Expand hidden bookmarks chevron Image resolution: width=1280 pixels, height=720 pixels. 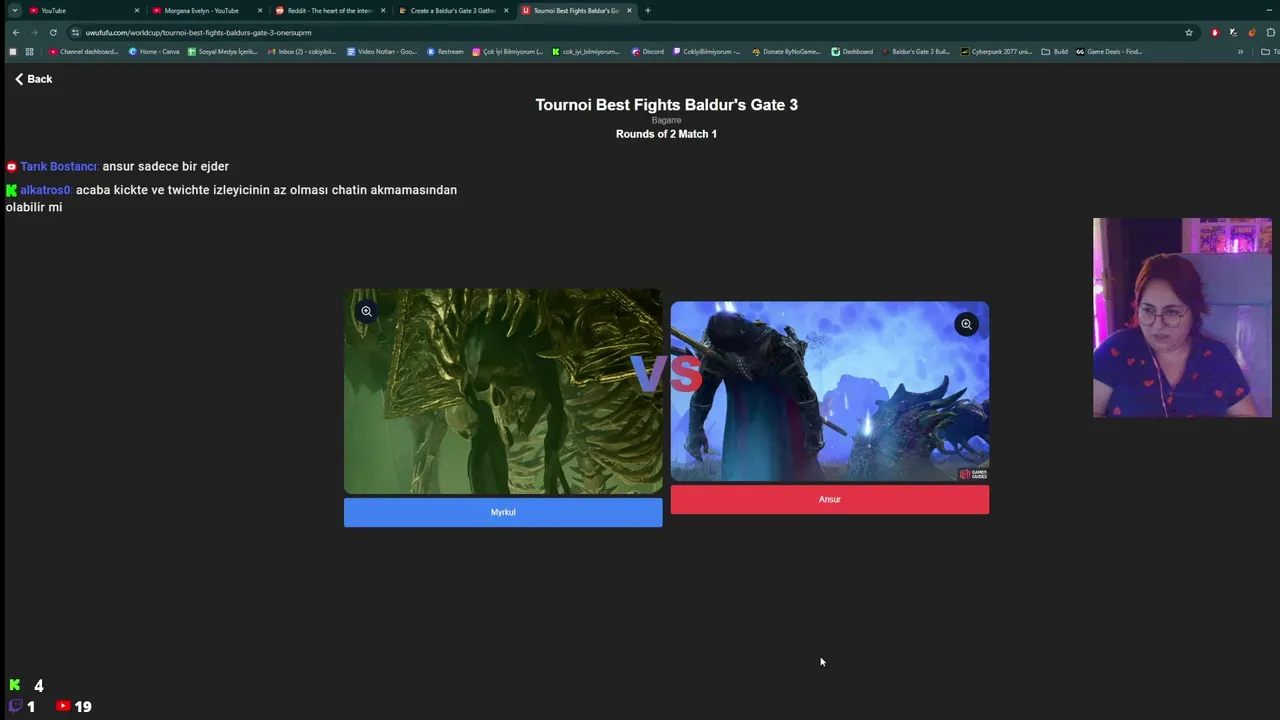point(1240,52)
